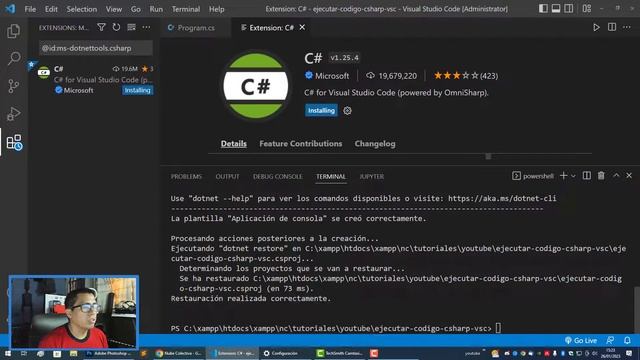Show the Details tab of extension
The image size is (640, 360).
[x=233, y=144]
